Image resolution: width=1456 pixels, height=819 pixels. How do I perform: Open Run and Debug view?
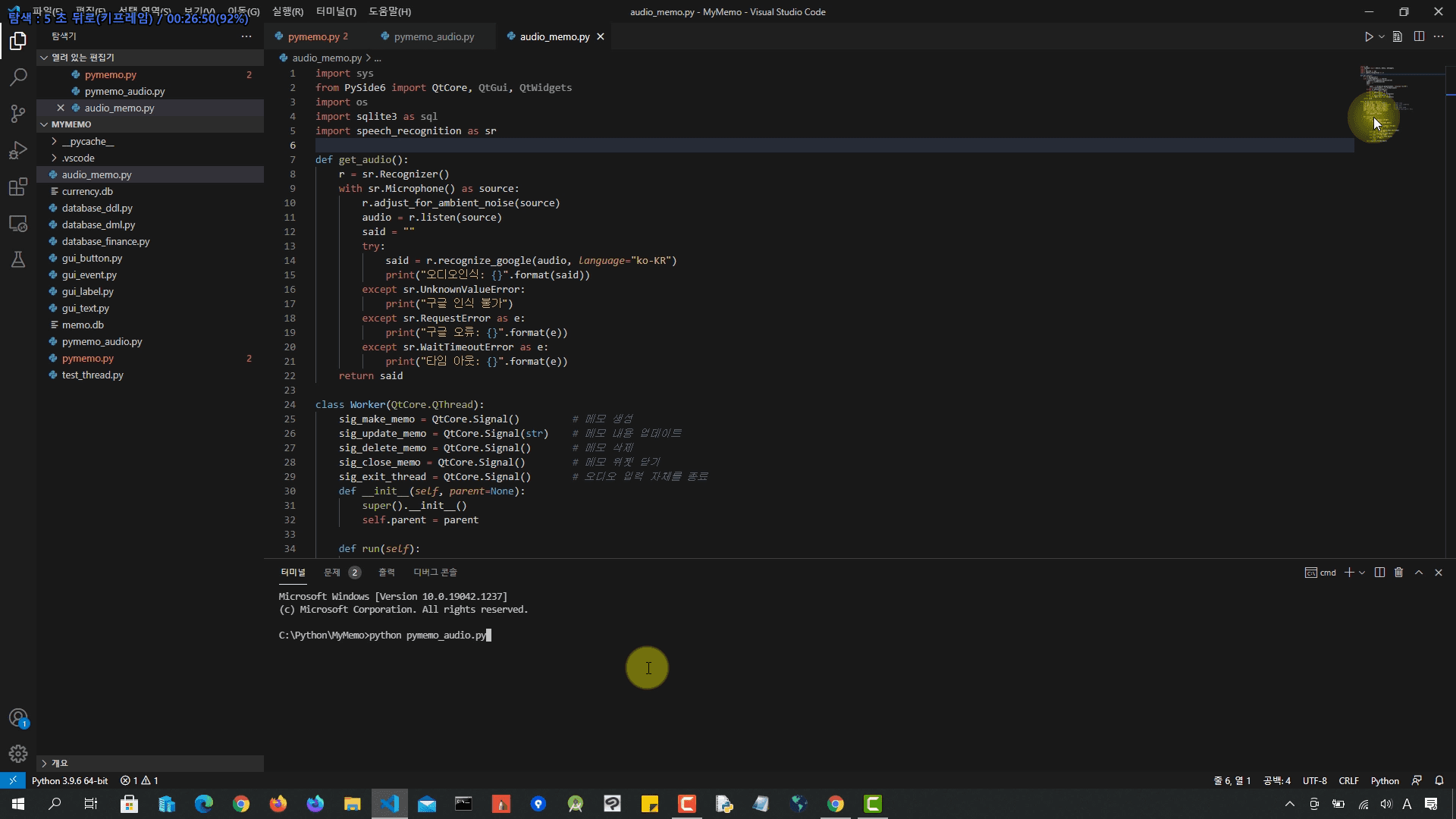[18, 150]
